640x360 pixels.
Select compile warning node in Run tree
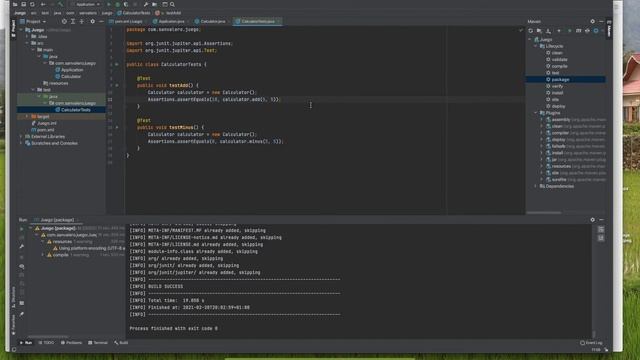(60, 255)
